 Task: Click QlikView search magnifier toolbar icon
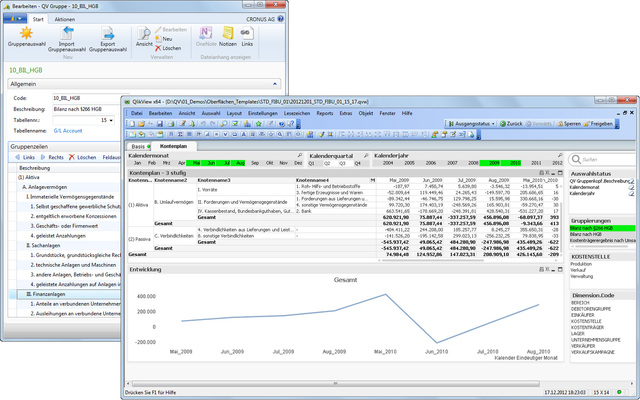tap(224, 124)
